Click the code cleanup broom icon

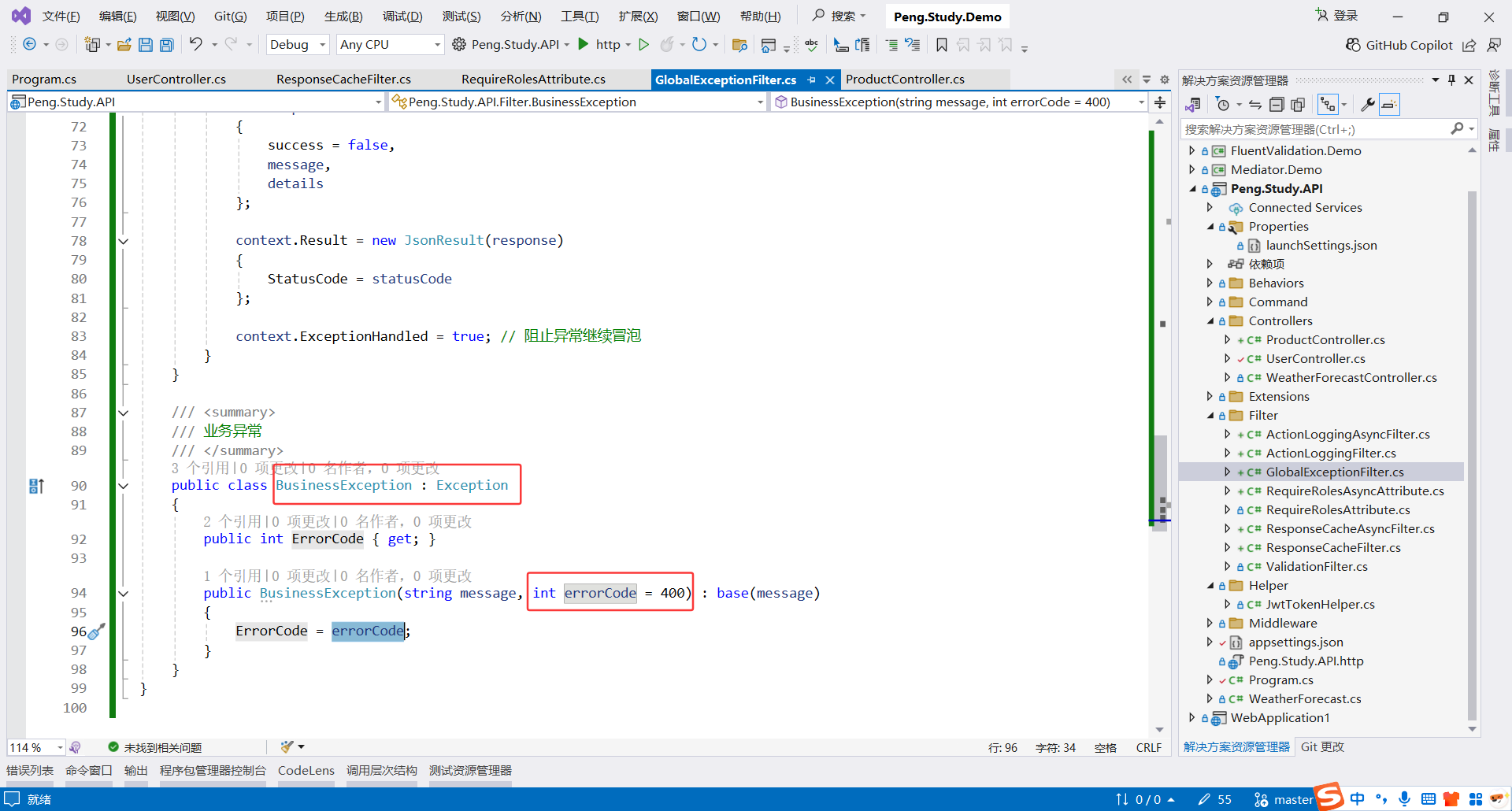point(287,746)
